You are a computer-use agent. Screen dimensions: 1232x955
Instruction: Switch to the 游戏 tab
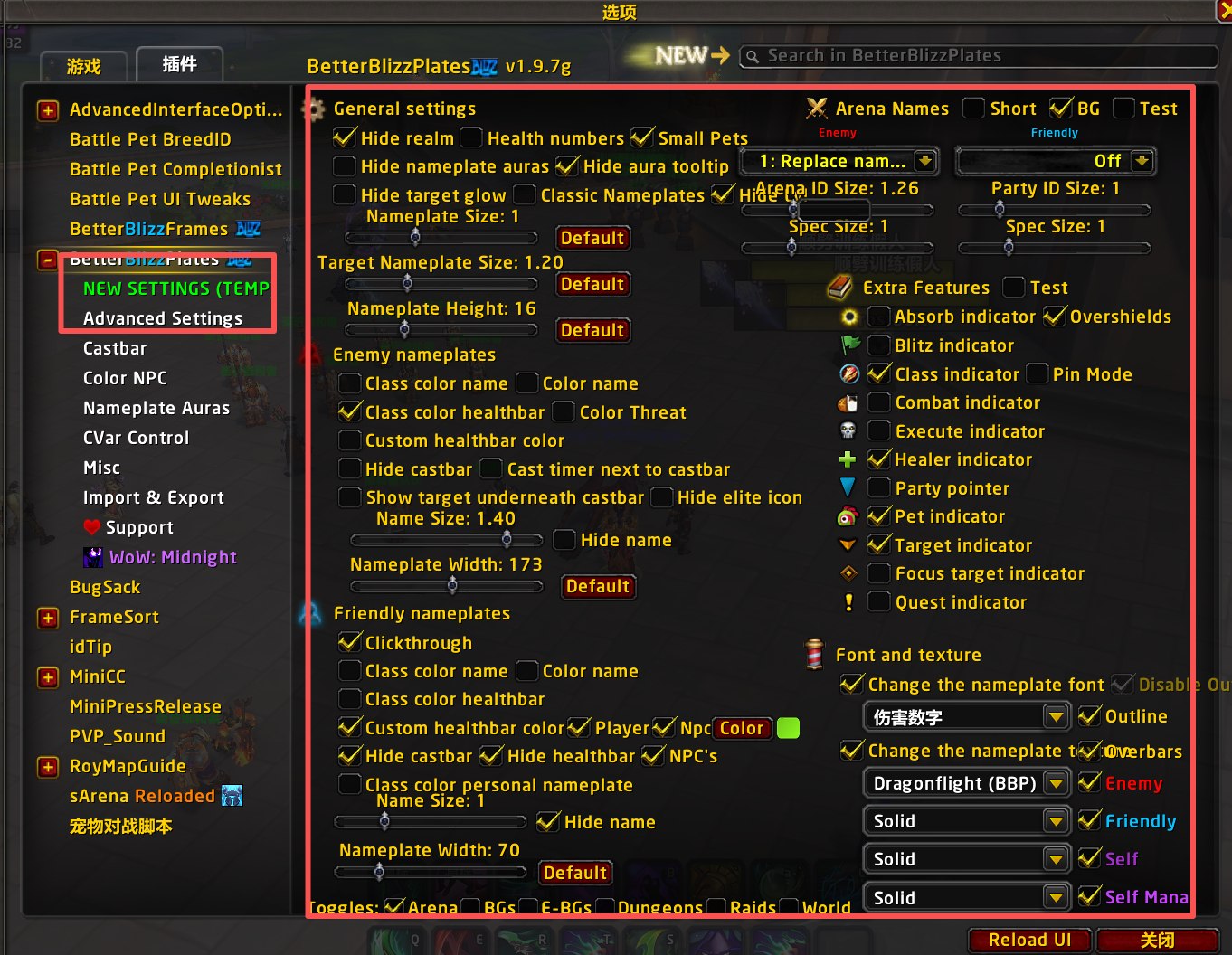pos(84,66)
